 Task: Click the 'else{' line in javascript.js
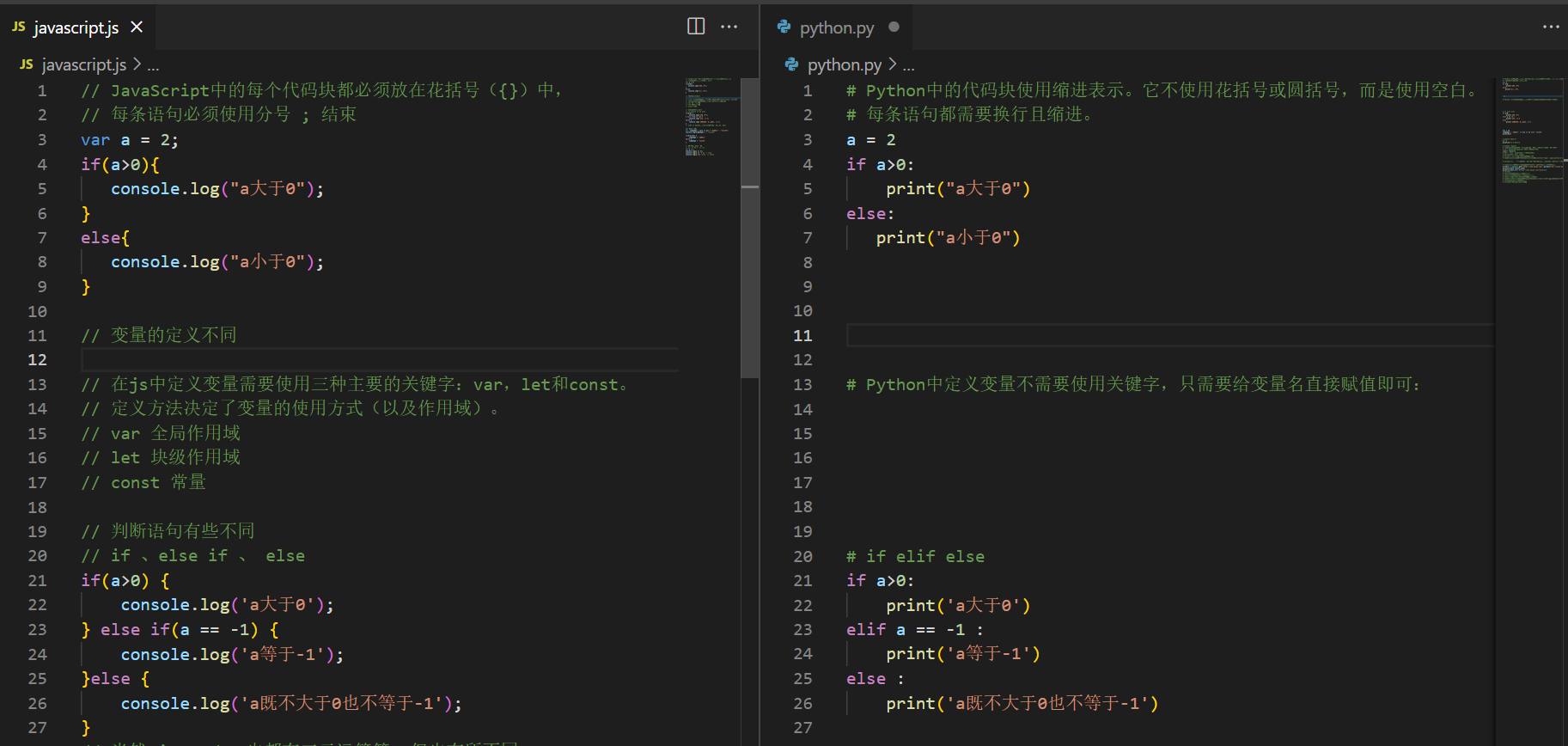click(106, 237)
